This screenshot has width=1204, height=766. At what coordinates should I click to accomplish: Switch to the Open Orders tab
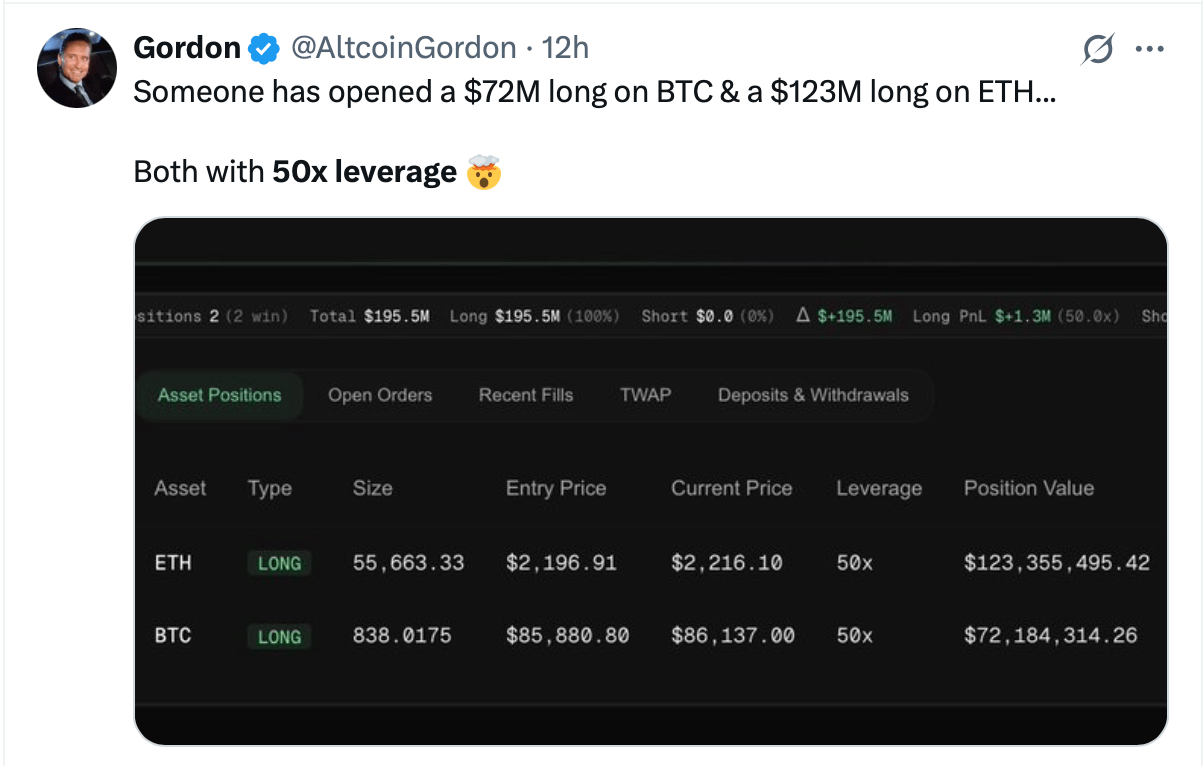pyautogui.click(x=380, y=395)
